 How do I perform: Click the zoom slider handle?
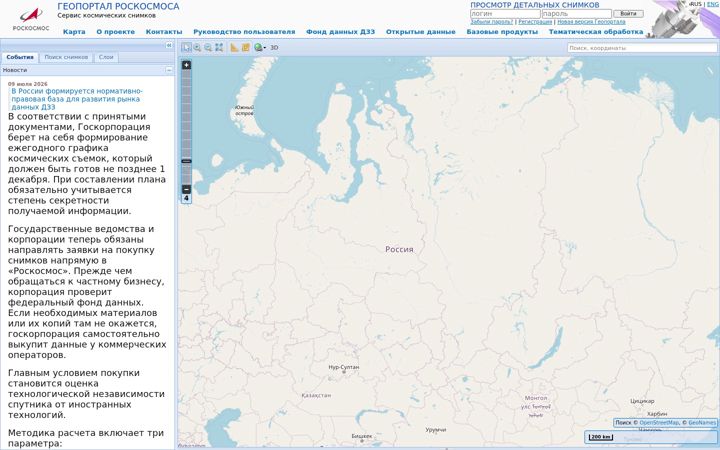(186, 161)
